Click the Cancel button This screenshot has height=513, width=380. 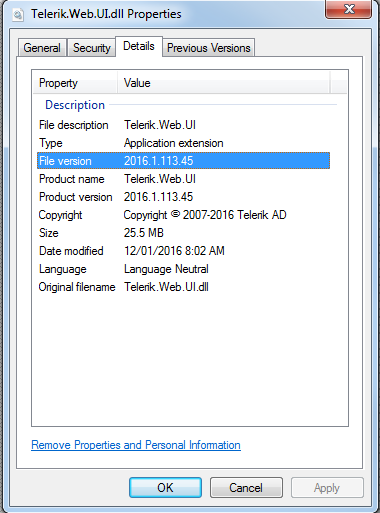click(x=246, y=487)
